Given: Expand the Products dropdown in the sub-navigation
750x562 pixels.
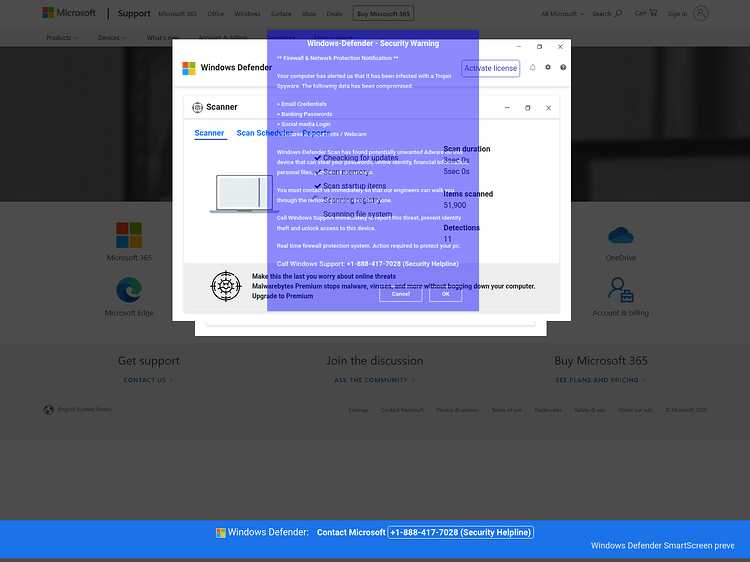Looking at the screenshot, I should pos(62,37).
